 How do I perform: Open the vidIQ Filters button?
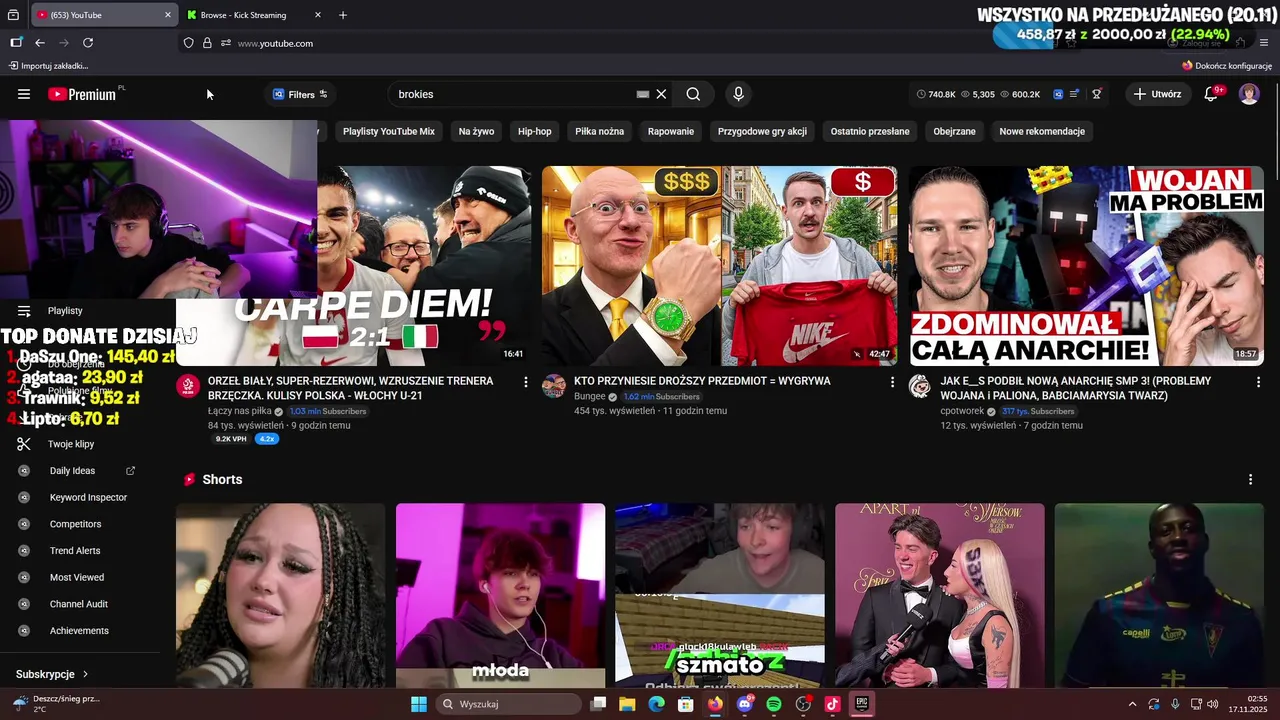[x=300, y=94]
